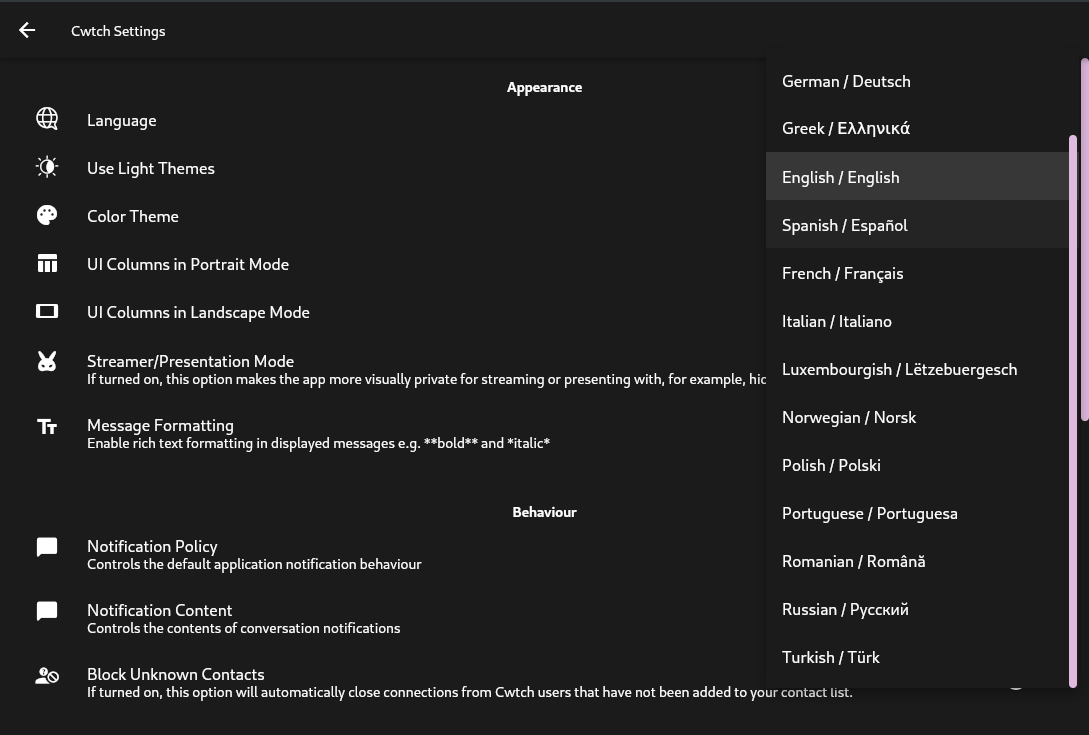Click the Streamer Mode bunny icon

pyautogui.click(x=47, y=362)
